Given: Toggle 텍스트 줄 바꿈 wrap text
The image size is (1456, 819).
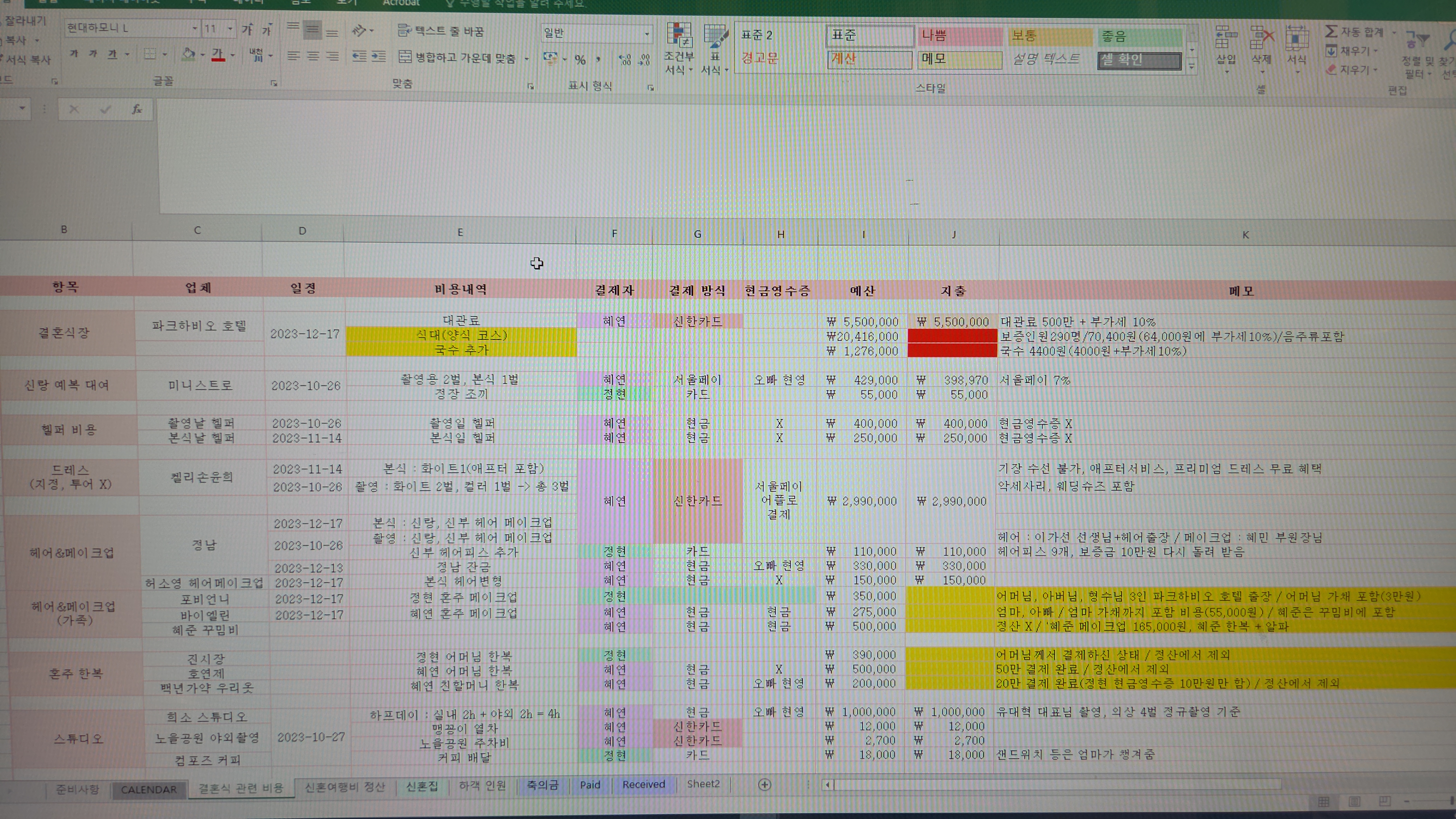Looking at the screenshot, I should pos(441,30).
